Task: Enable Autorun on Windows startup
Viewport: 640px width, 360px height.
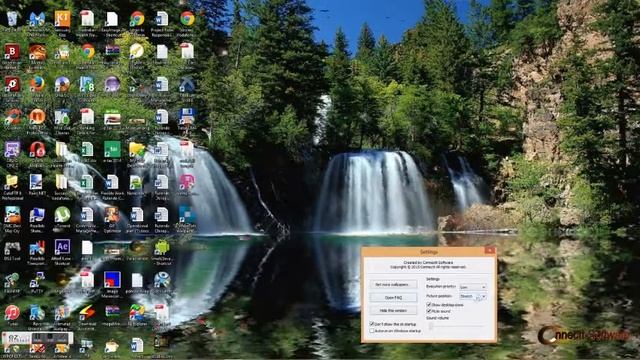Action: 372,331
